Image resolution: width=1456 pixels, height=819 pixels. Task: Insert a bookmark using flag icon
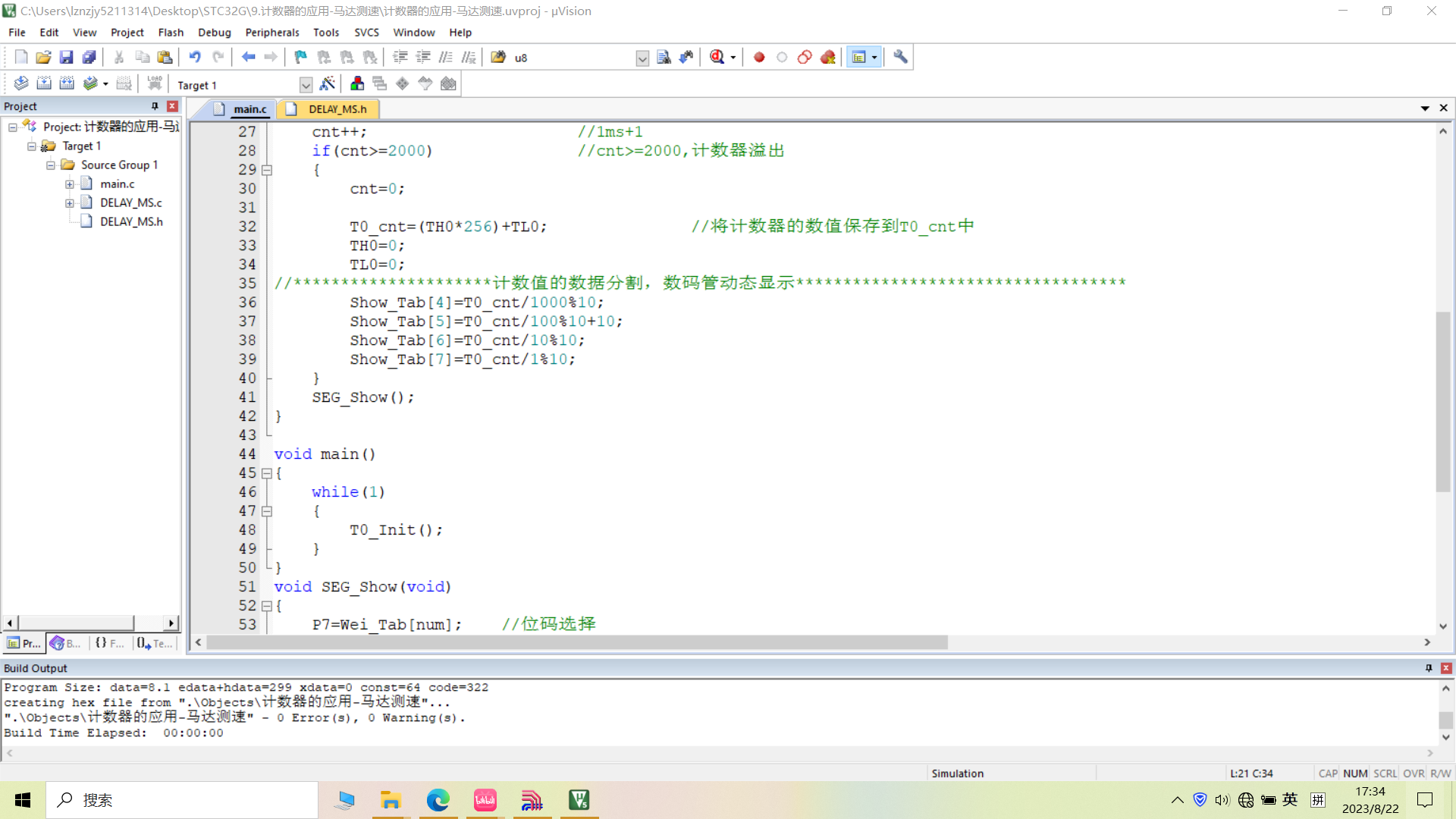point(301,57)
